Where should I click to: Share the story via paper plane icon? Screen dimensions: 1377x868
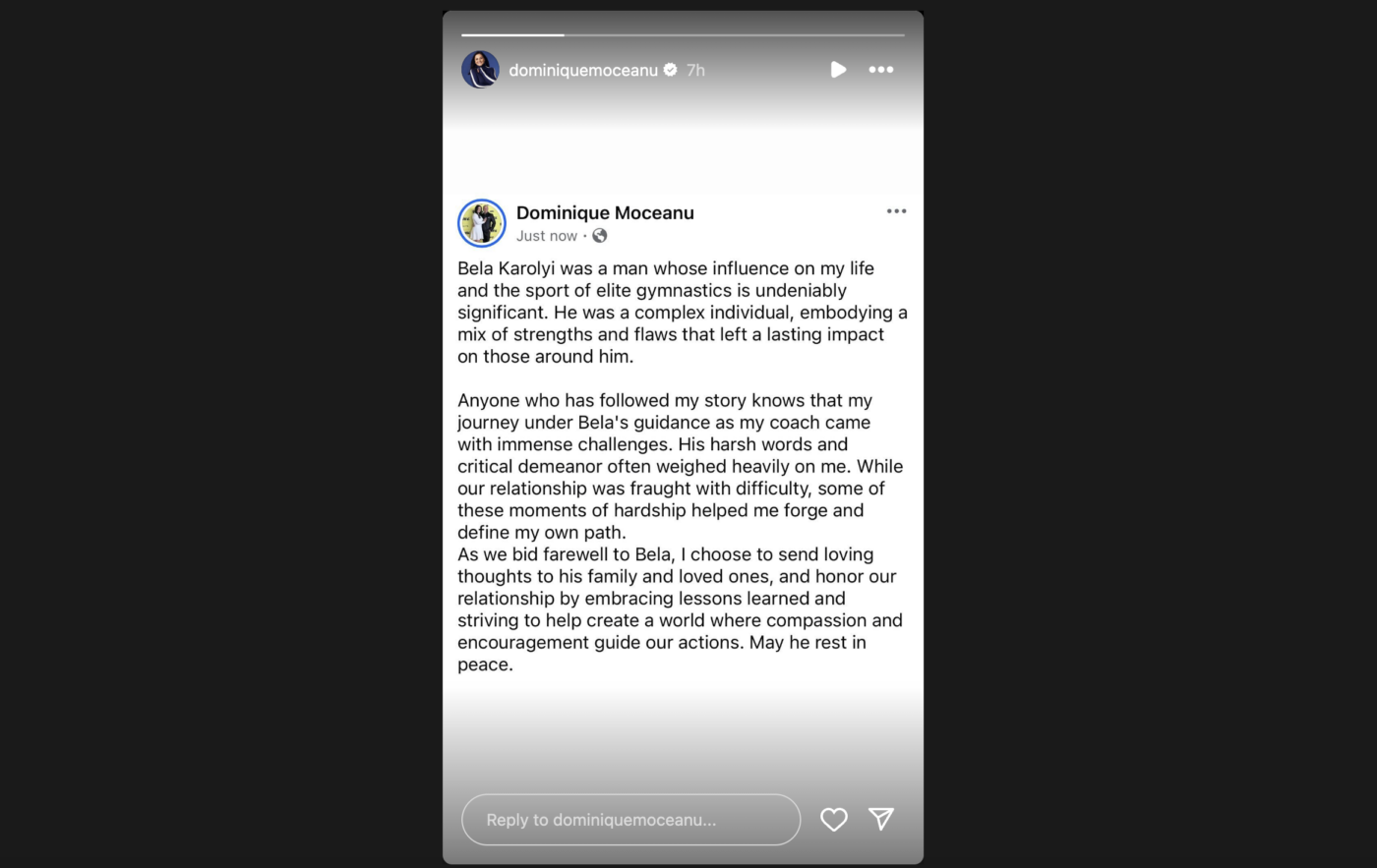click(x=881, y=819)
